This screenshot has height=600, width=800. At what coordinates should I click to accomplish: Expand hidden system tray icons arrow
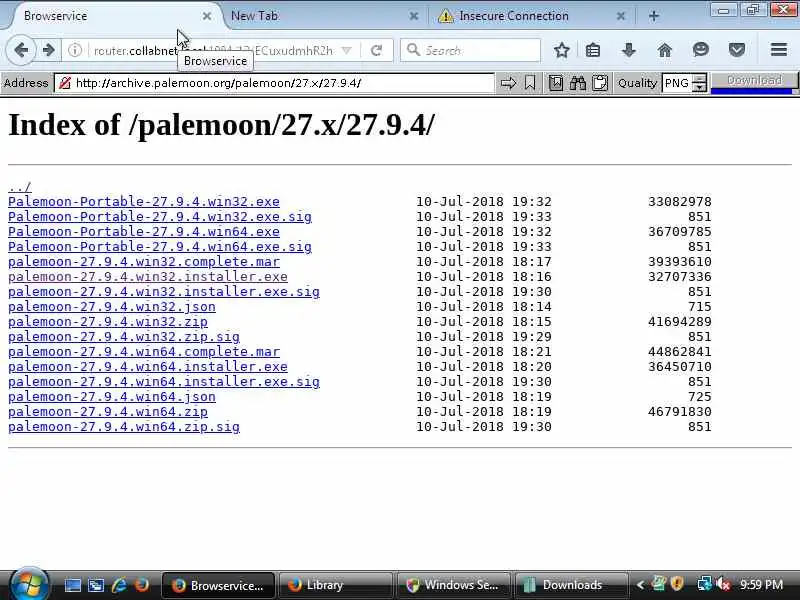pyautogui.click(x=640, y=585)
